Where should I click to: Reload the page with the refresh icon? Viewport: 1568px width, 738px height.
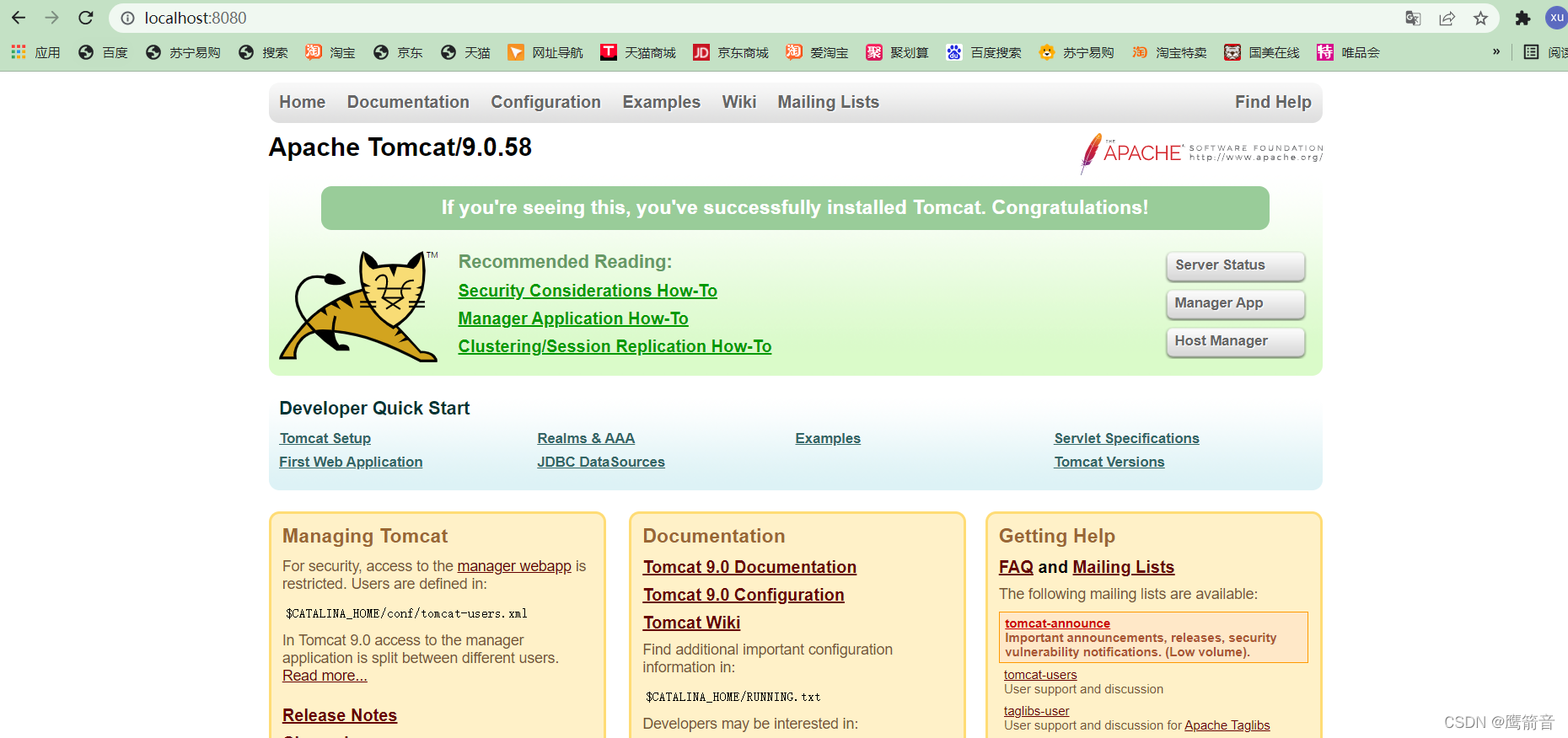[86, 18]
